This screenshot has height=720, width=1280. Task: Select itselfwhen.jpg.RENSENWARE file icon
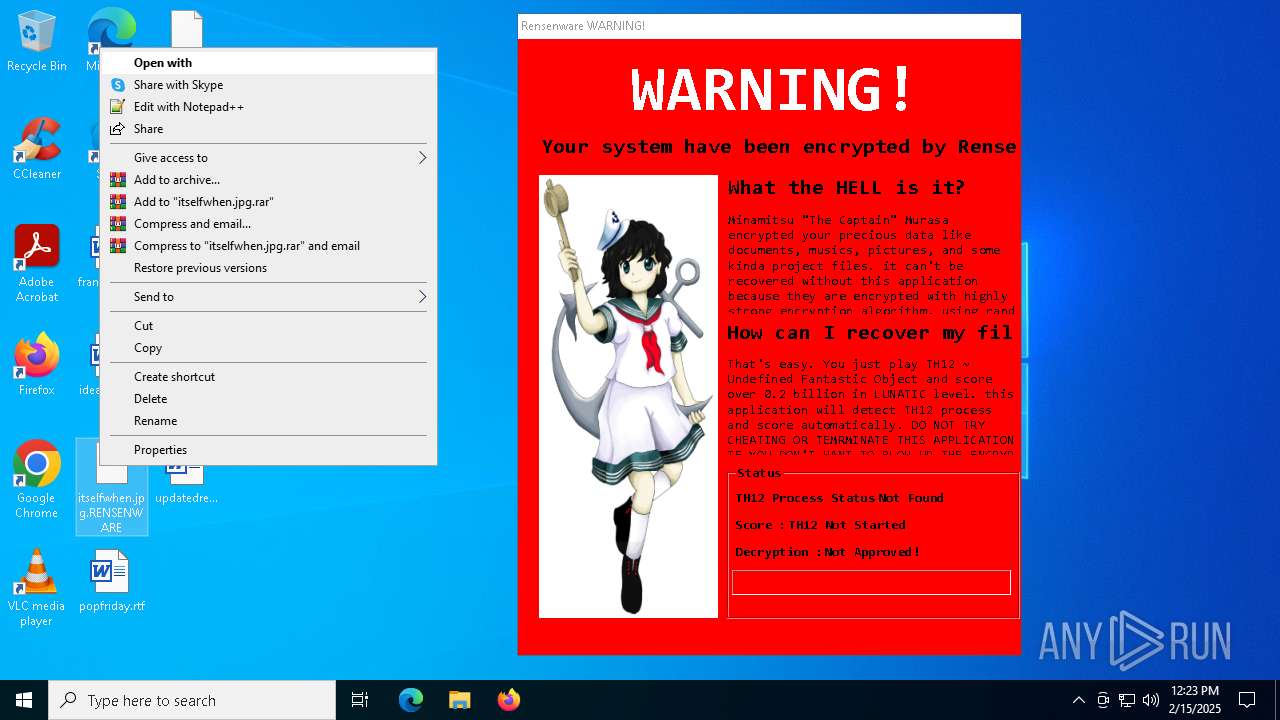click(x=111, y=486)
